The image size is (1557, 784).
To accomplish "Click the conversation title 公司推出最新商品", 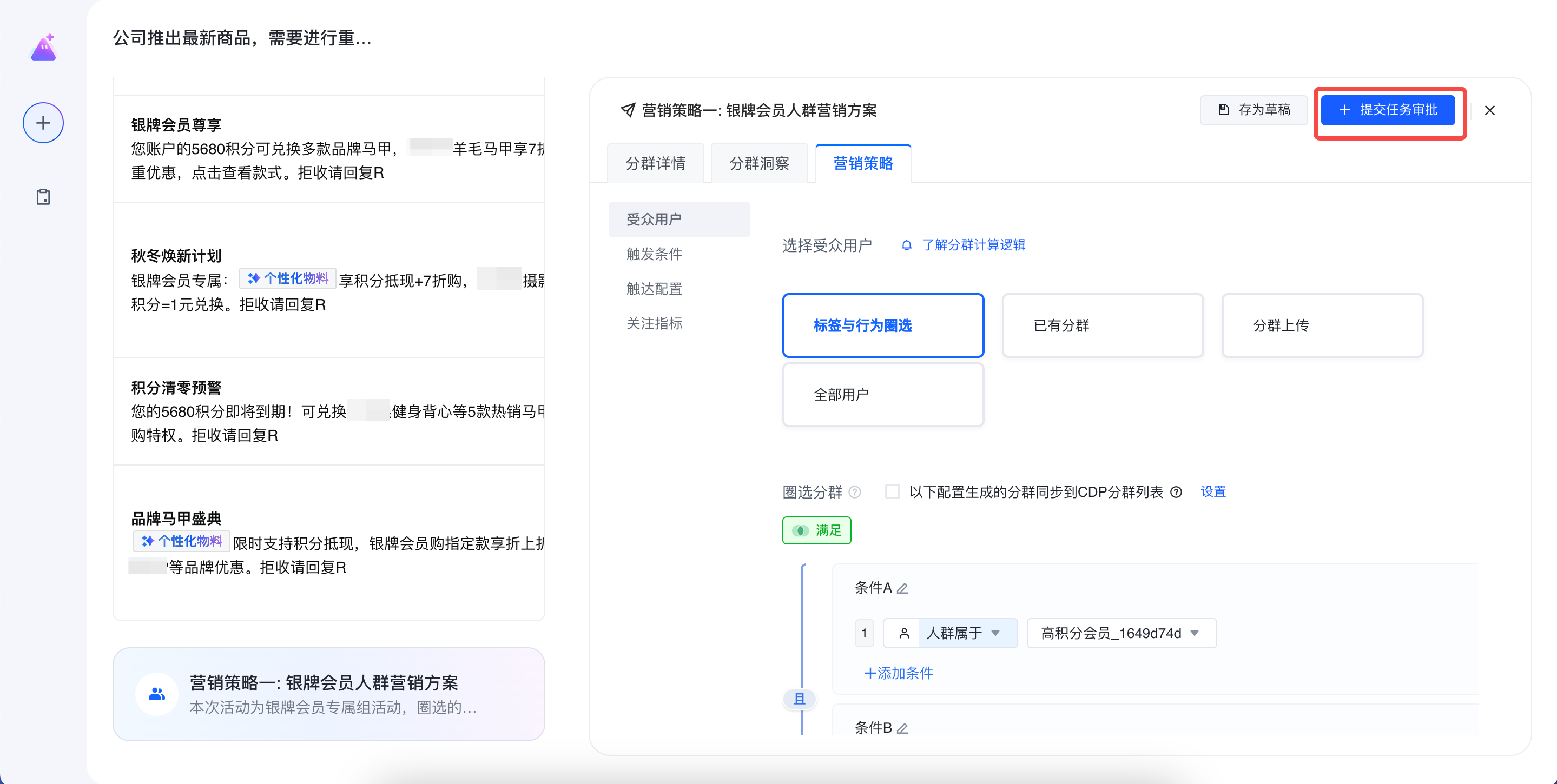I will (242, 38).
